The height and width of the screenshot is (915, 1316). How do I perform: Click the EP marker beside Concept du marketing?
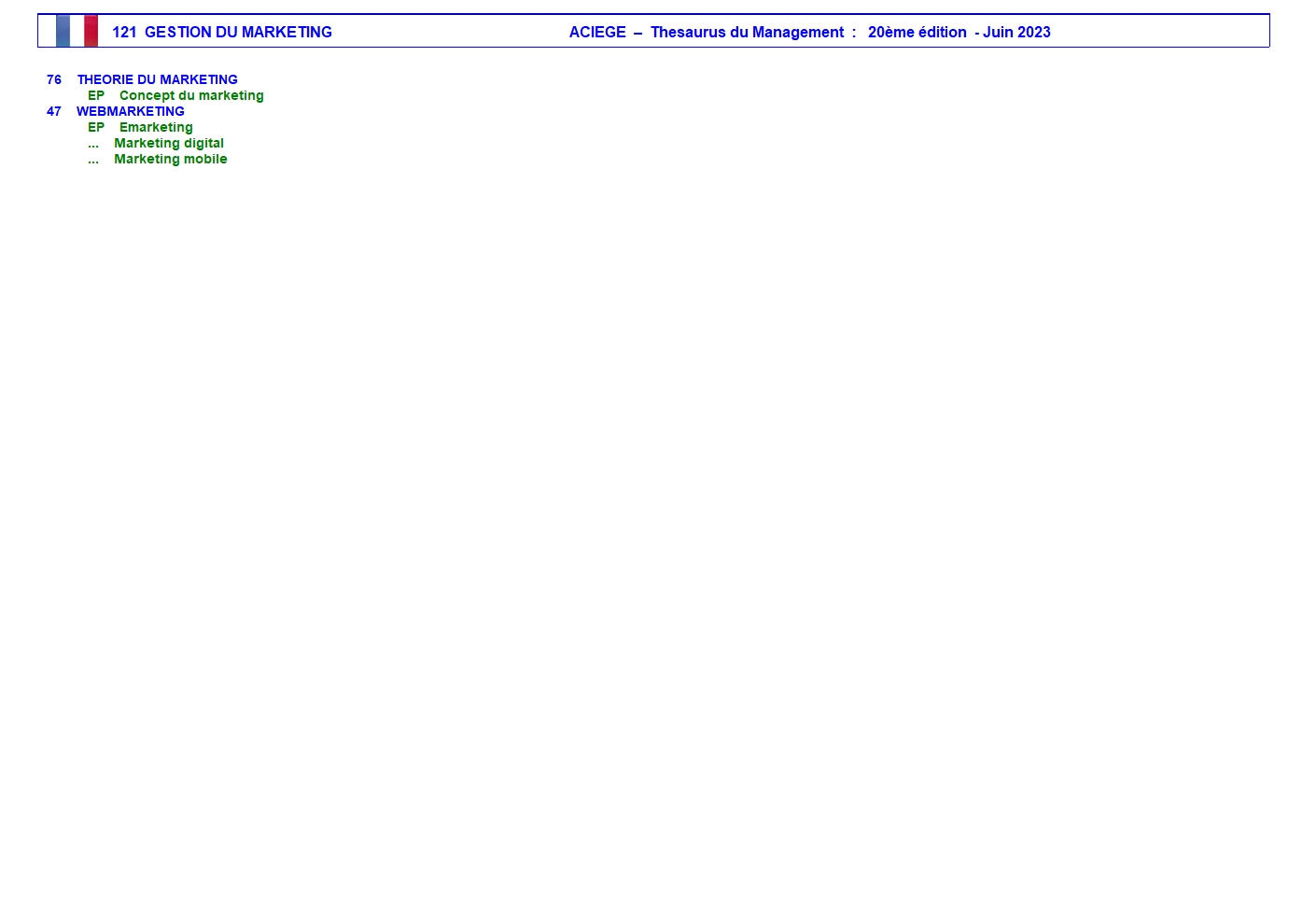pyautogui.click(x=96, y=95)
